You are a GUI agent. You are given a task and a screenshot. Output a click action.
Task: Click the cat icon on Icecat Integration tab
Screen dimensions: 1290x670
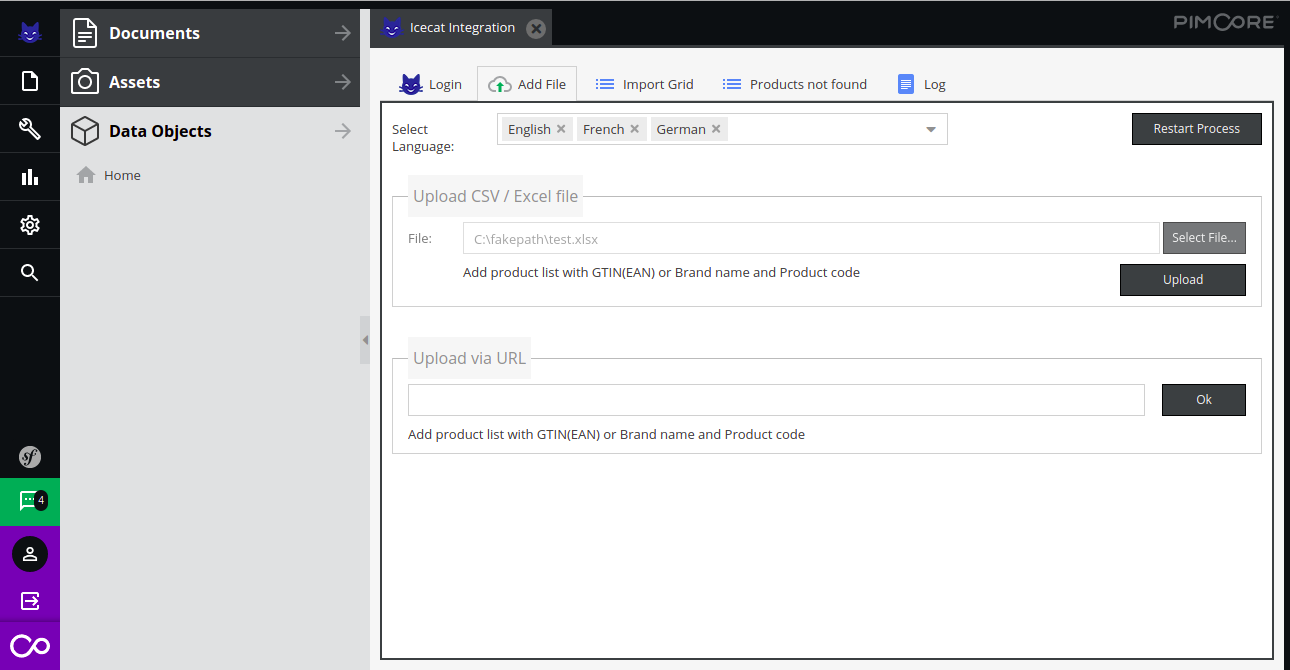[x=392, y=28]
